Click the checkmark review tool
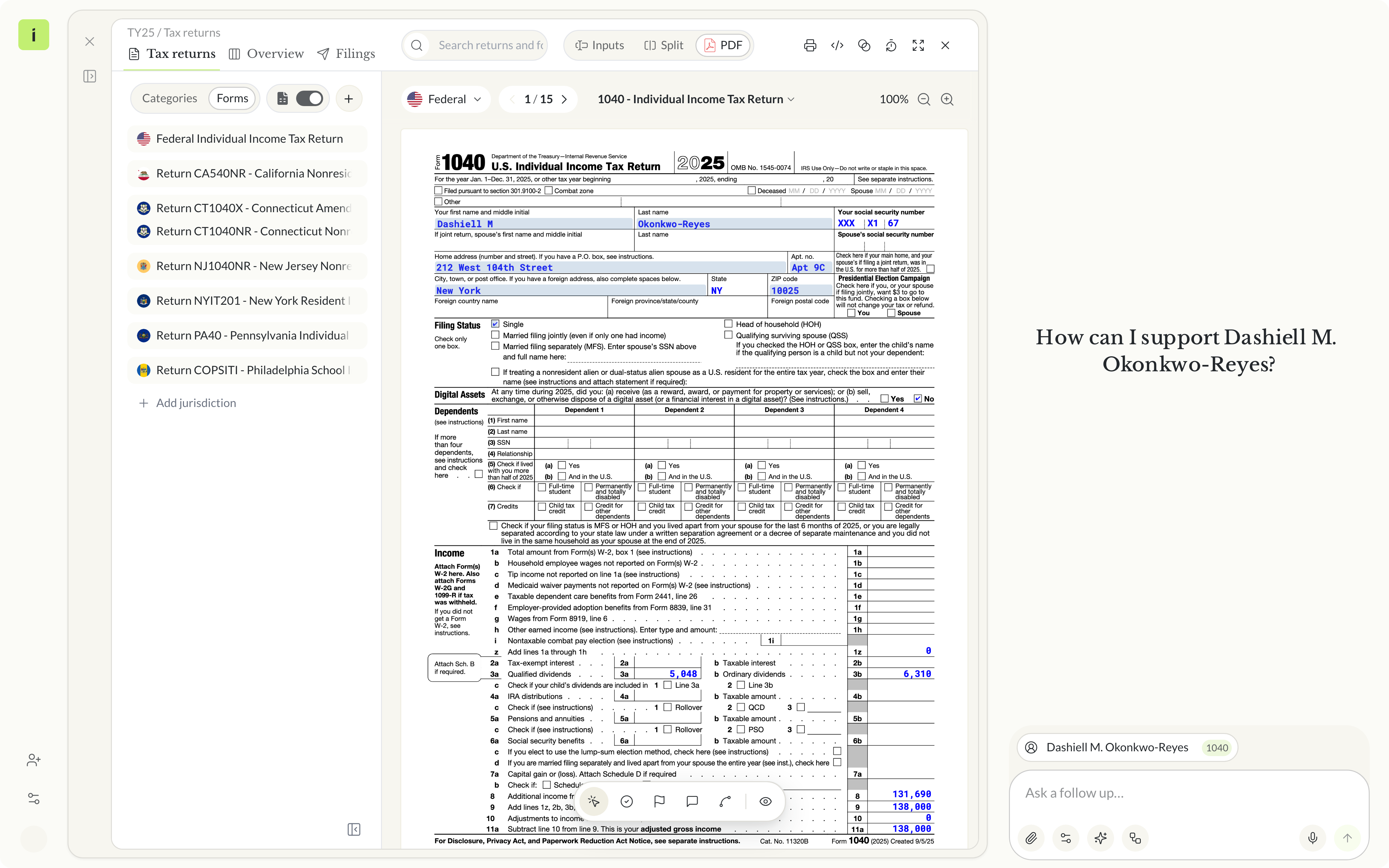 pyautogui.click(x=626, y=801)
